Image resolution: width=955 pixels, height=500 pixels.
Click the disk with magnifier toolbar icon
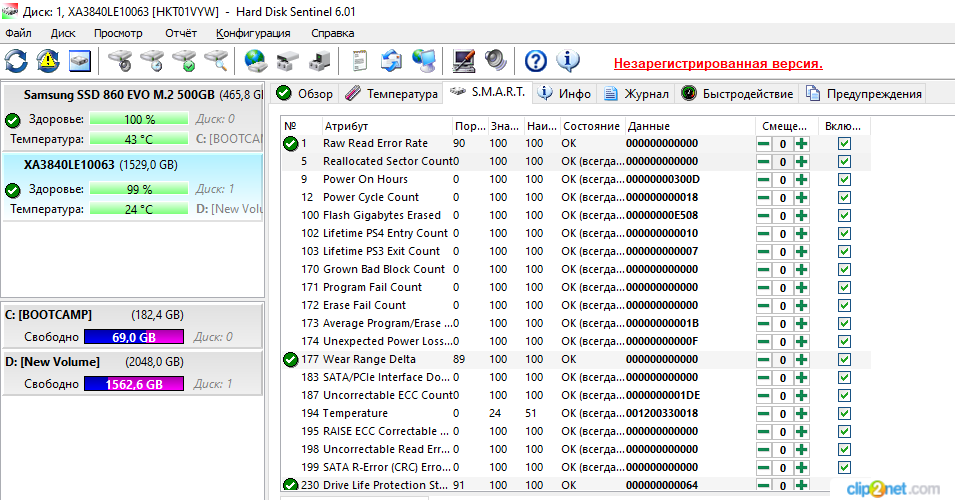pos(216,61)
